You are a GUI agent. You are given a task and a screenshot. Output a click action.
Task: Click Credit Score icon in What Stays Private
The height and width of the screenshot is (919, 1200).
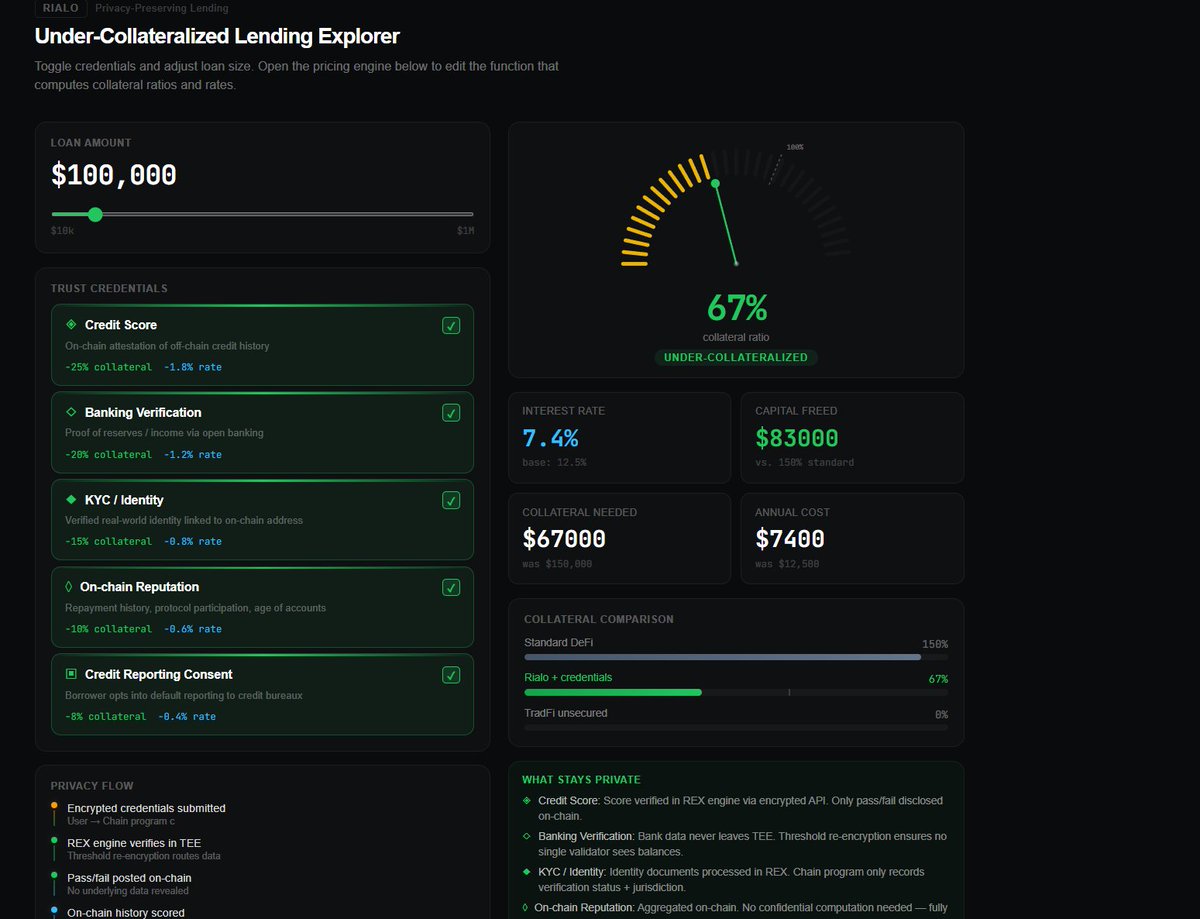point(527,801)
